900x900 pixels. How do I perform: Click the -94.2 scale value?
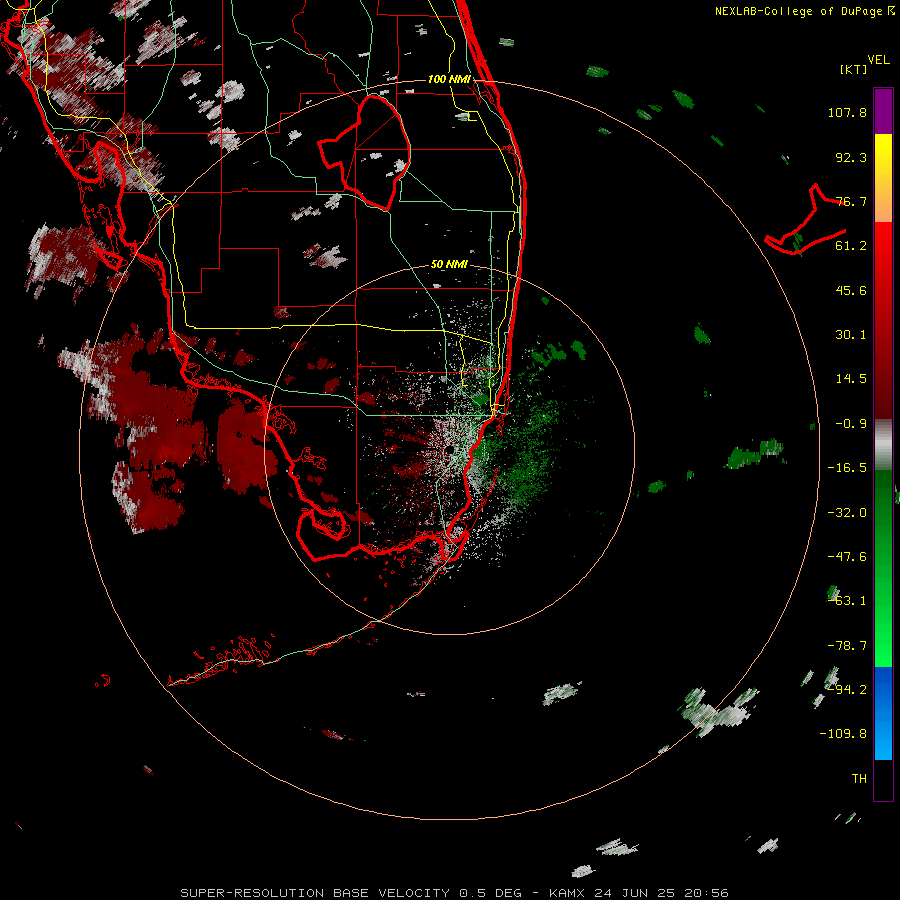pos(847,689)
